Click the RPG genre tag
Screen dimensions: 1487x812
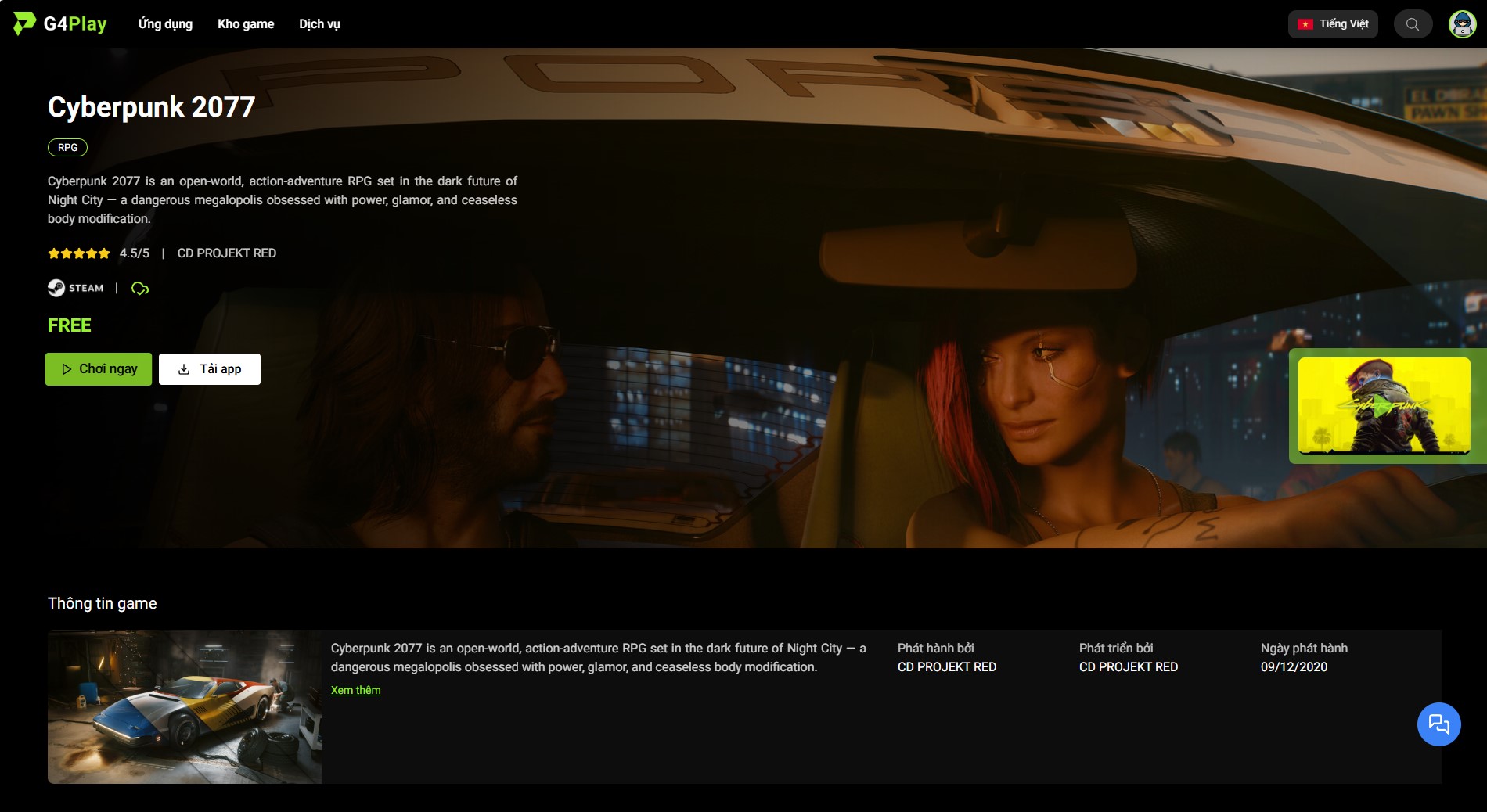tap(68, 147)
